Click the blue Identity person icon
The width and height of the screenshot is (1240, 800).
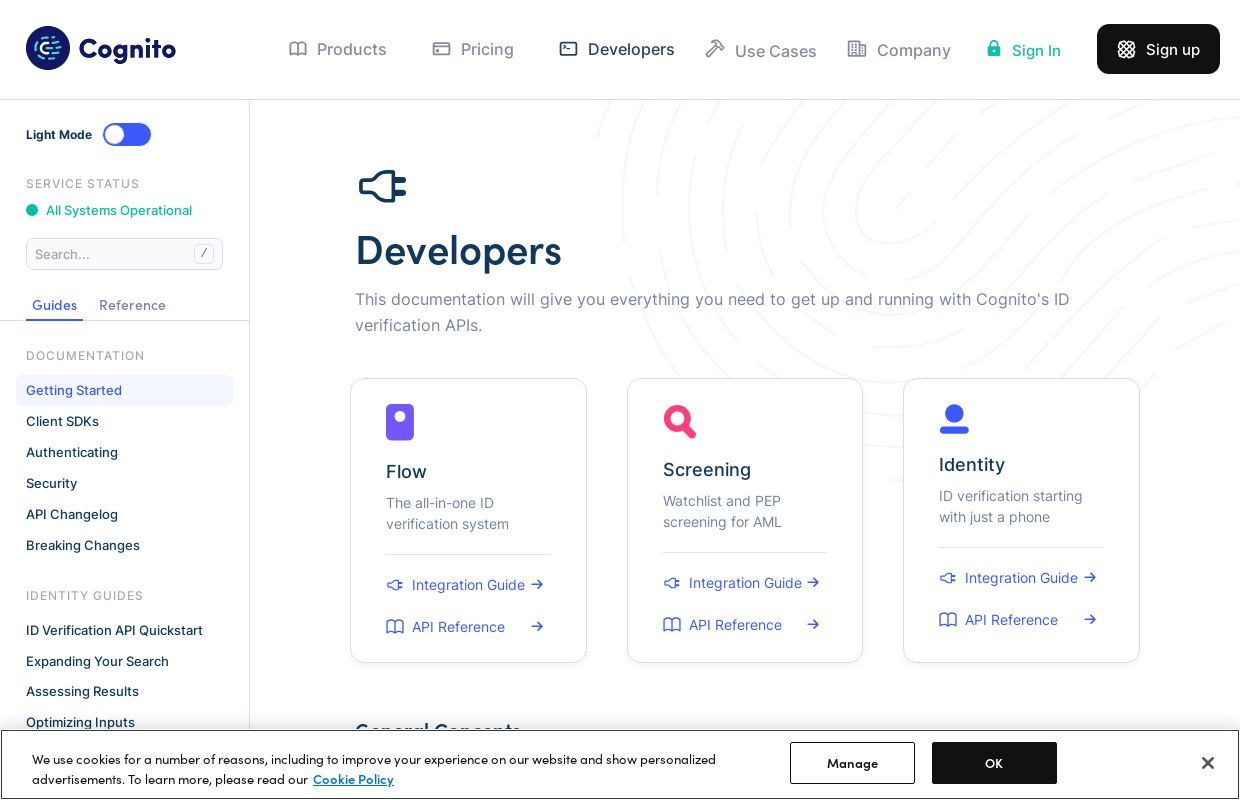coord(954,419)
